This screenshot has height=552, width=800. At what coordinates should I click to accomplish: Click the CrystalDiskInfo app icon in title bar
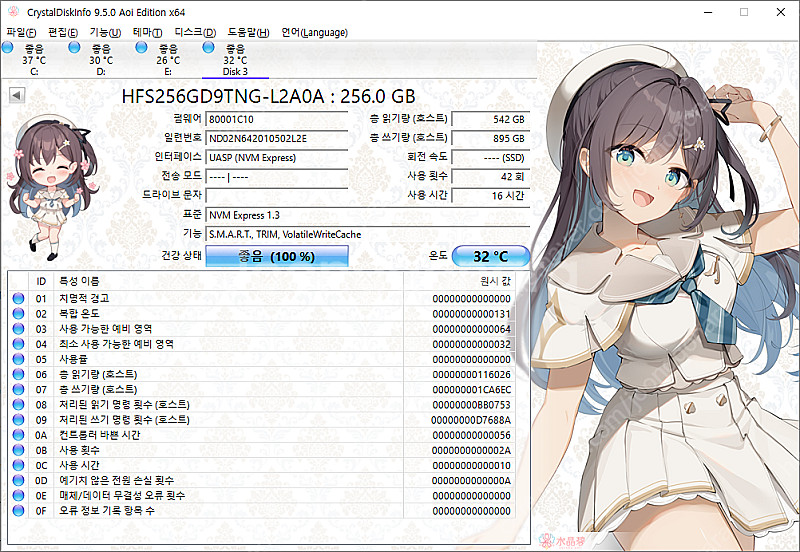[x=13, y=12]
